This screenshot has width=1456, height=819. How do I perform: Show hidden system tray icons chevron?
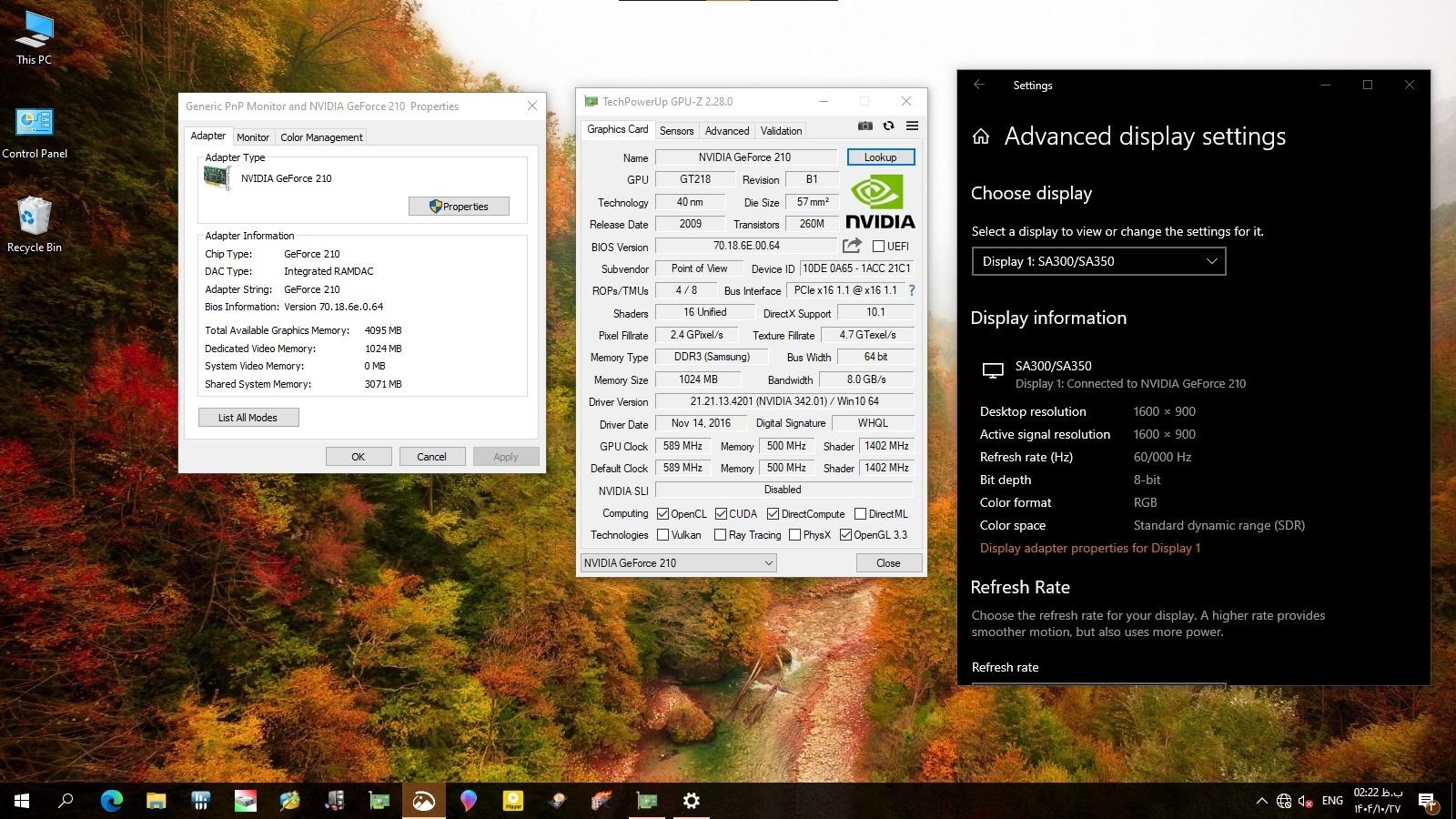click(x=1261, y=801)
